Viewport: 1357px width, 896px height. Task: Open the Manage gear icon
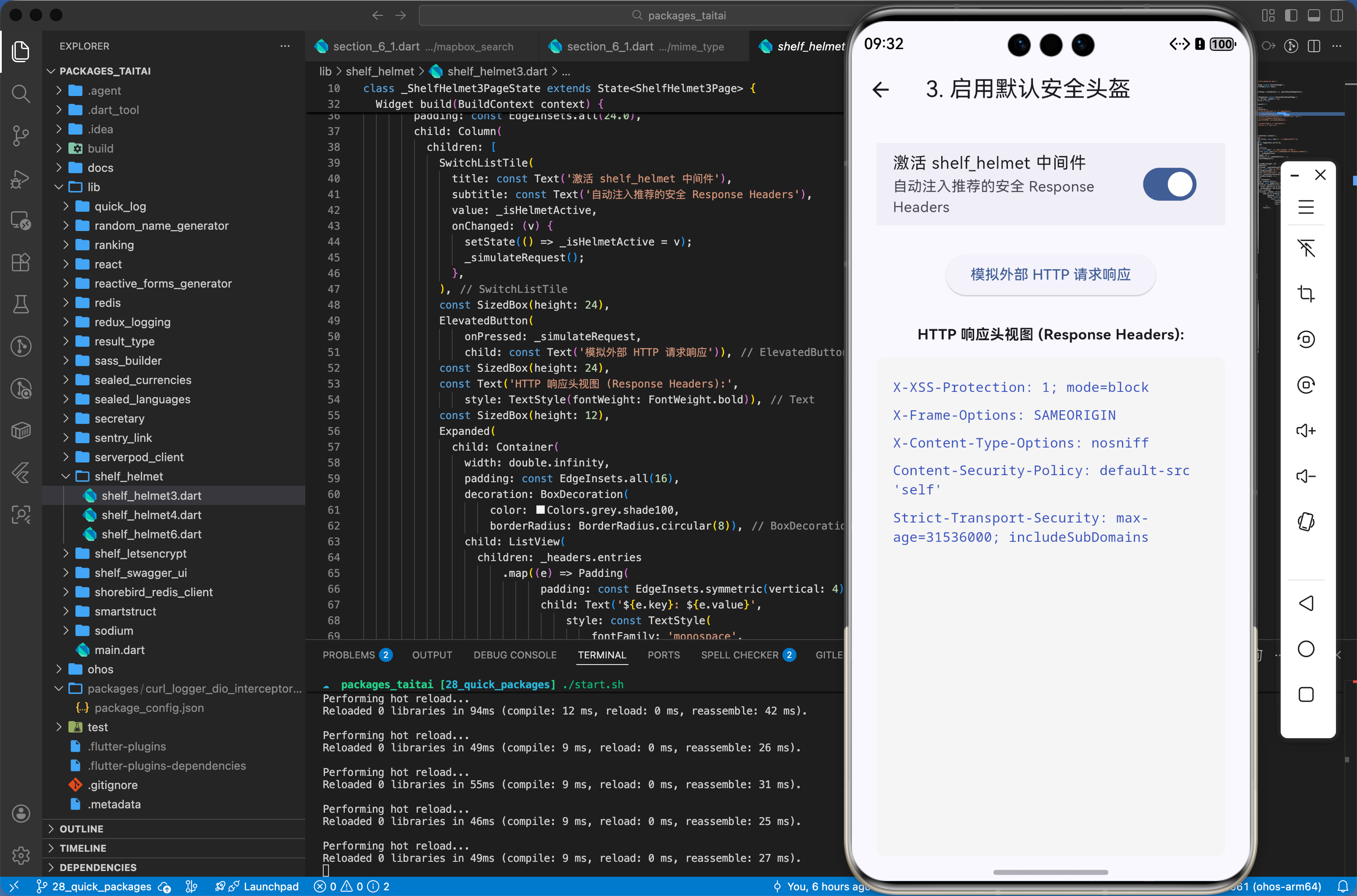click(21, 855)
